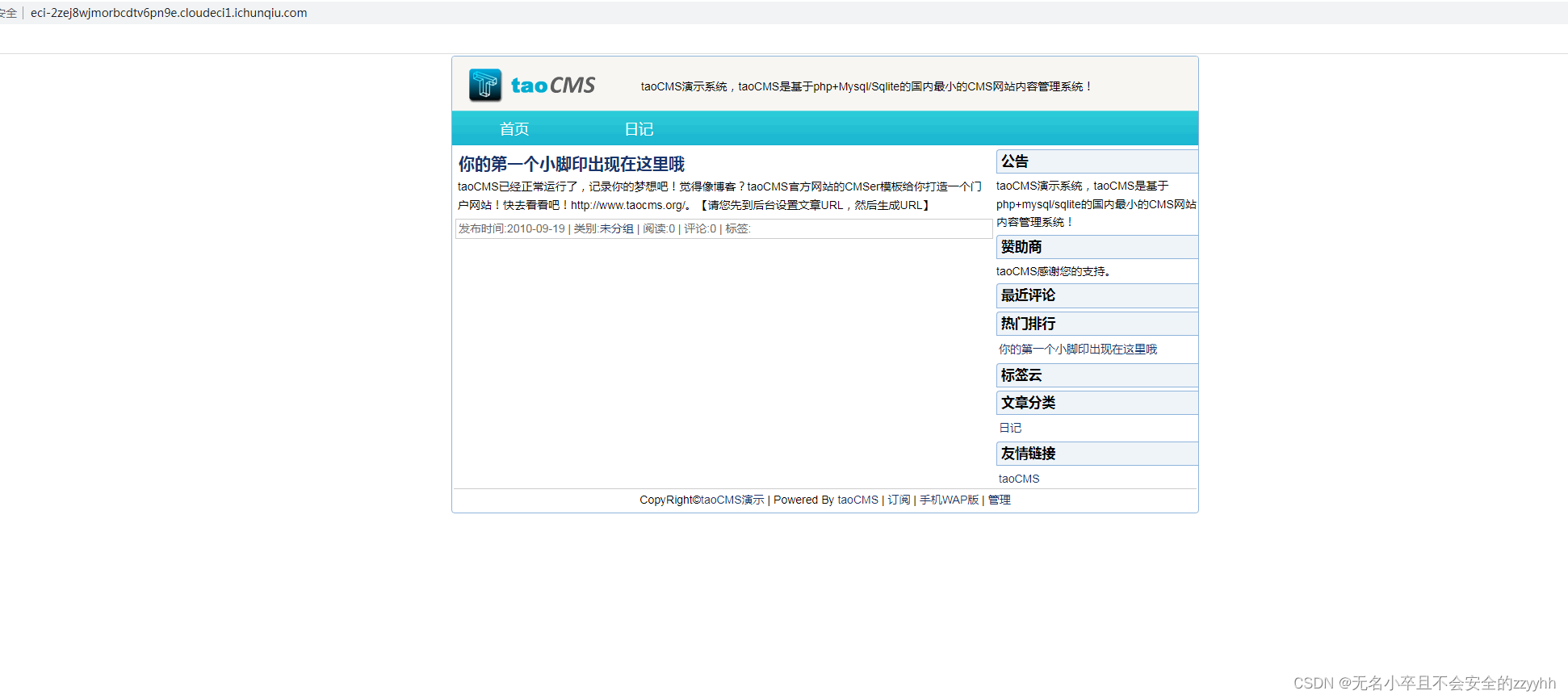Visit the taoCMS friendly link in sidebar

click(x=1019, y=479)
